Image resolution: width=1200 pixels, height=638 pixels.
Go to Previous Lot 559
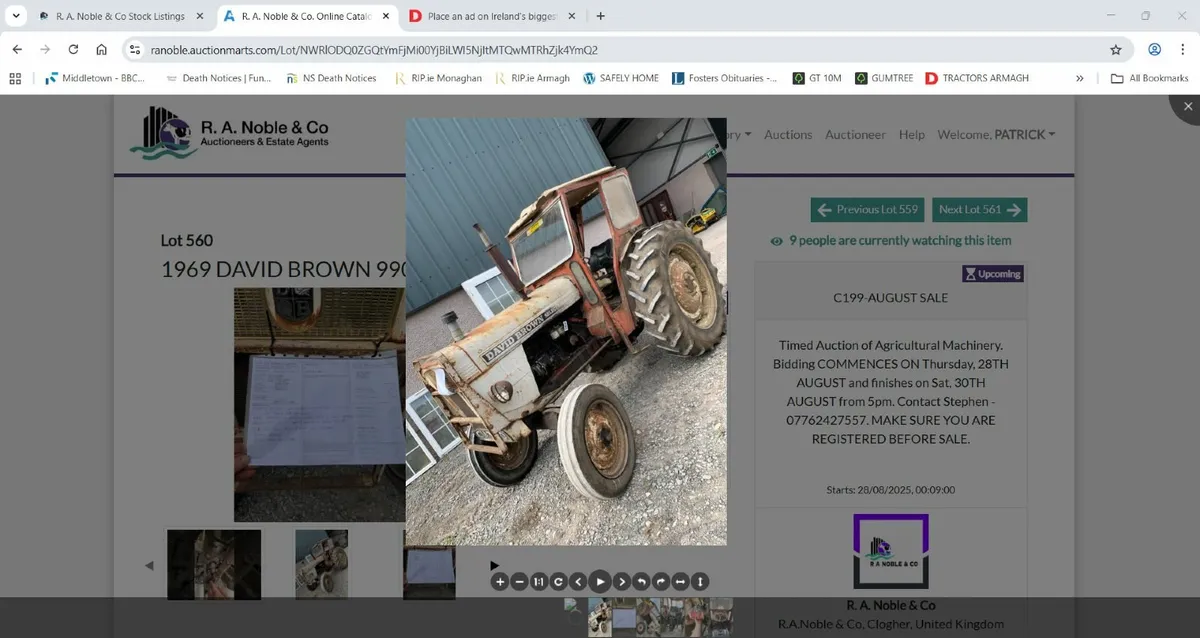click(867, 210)
